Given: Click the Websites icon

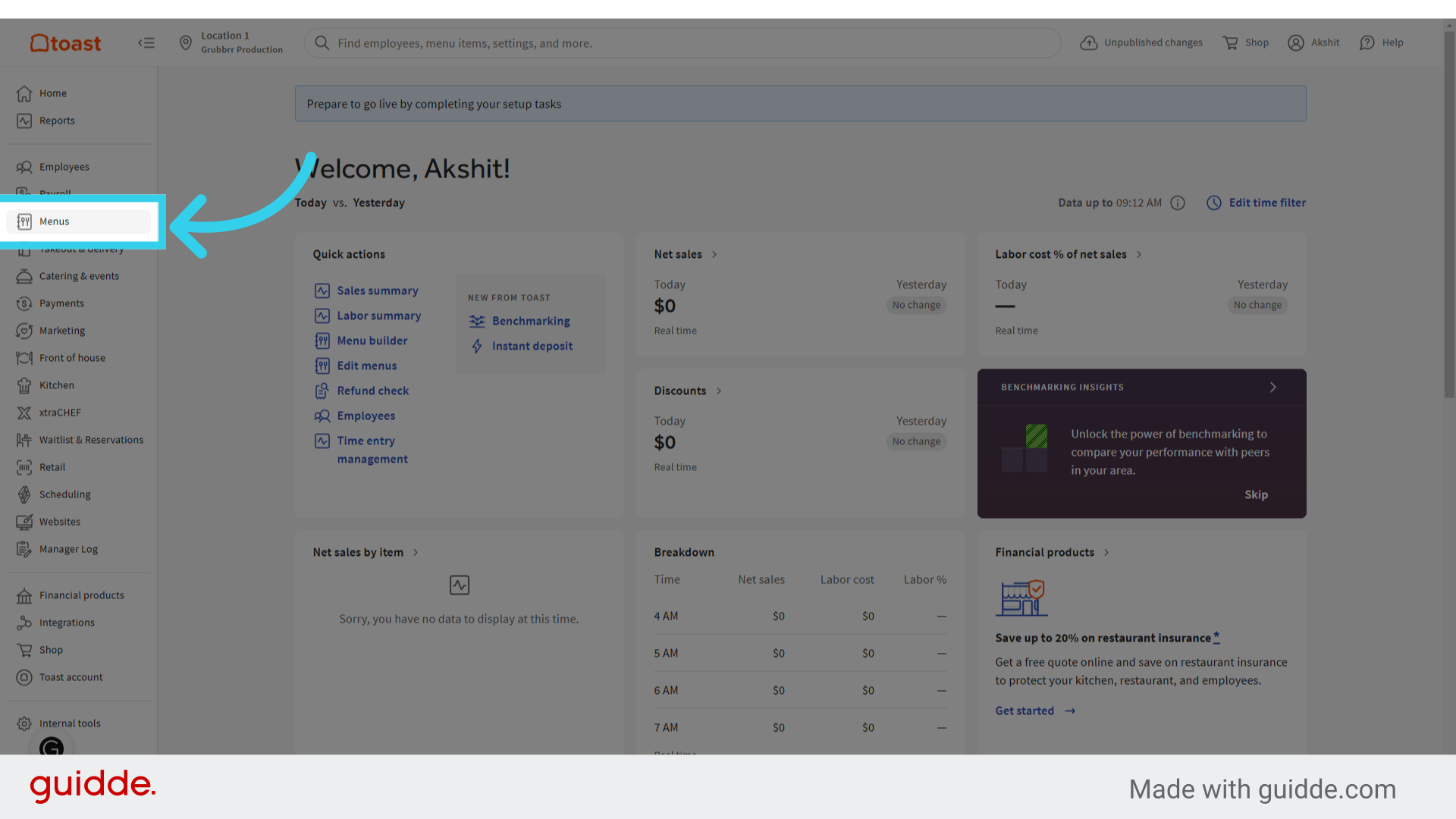Looking at the screenshot, I should click(x=24, y=522).
